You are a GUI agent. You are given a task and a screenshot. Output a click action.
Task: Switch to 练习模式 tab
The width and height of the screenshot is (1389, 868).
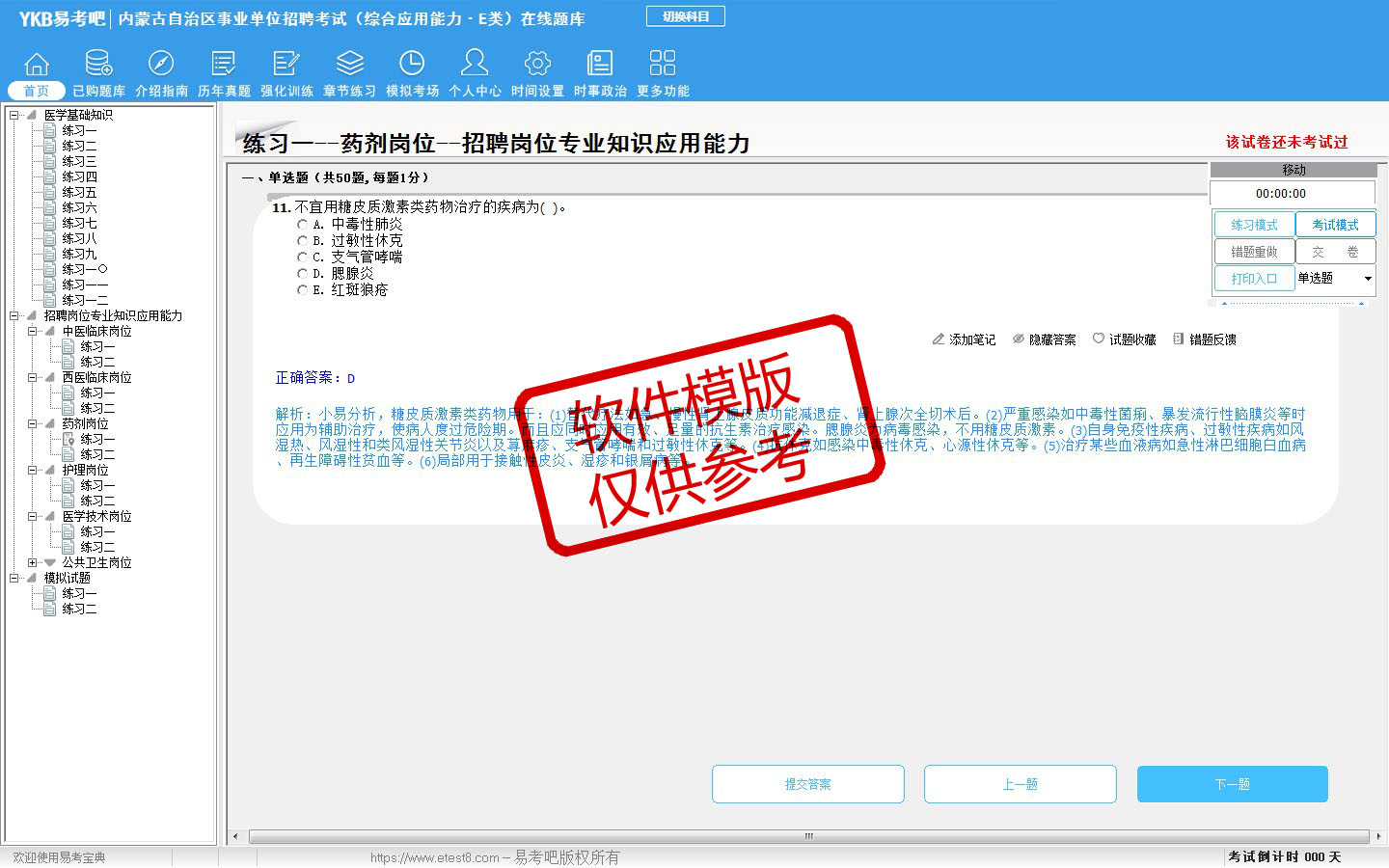[x=1254, y=225]
